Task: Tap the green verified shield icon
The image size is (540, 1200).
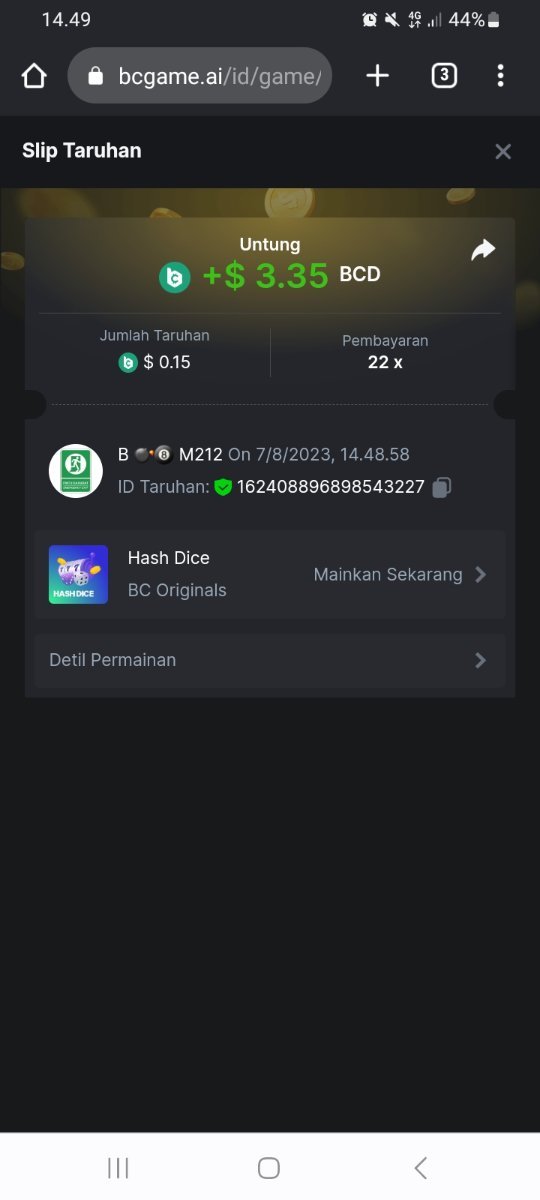Action: pos(223,487)
